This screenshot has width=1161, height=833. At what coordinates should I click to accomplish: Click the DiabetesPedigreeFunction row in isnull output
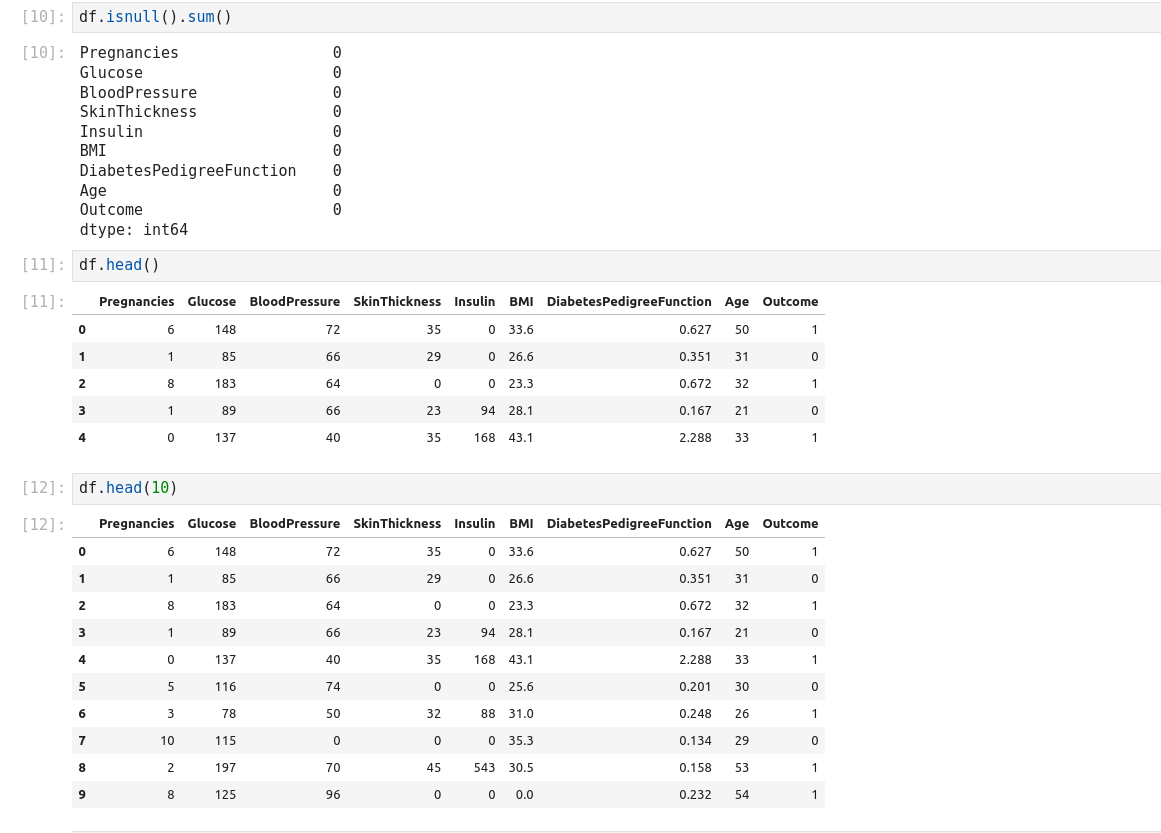coord(188,171)
